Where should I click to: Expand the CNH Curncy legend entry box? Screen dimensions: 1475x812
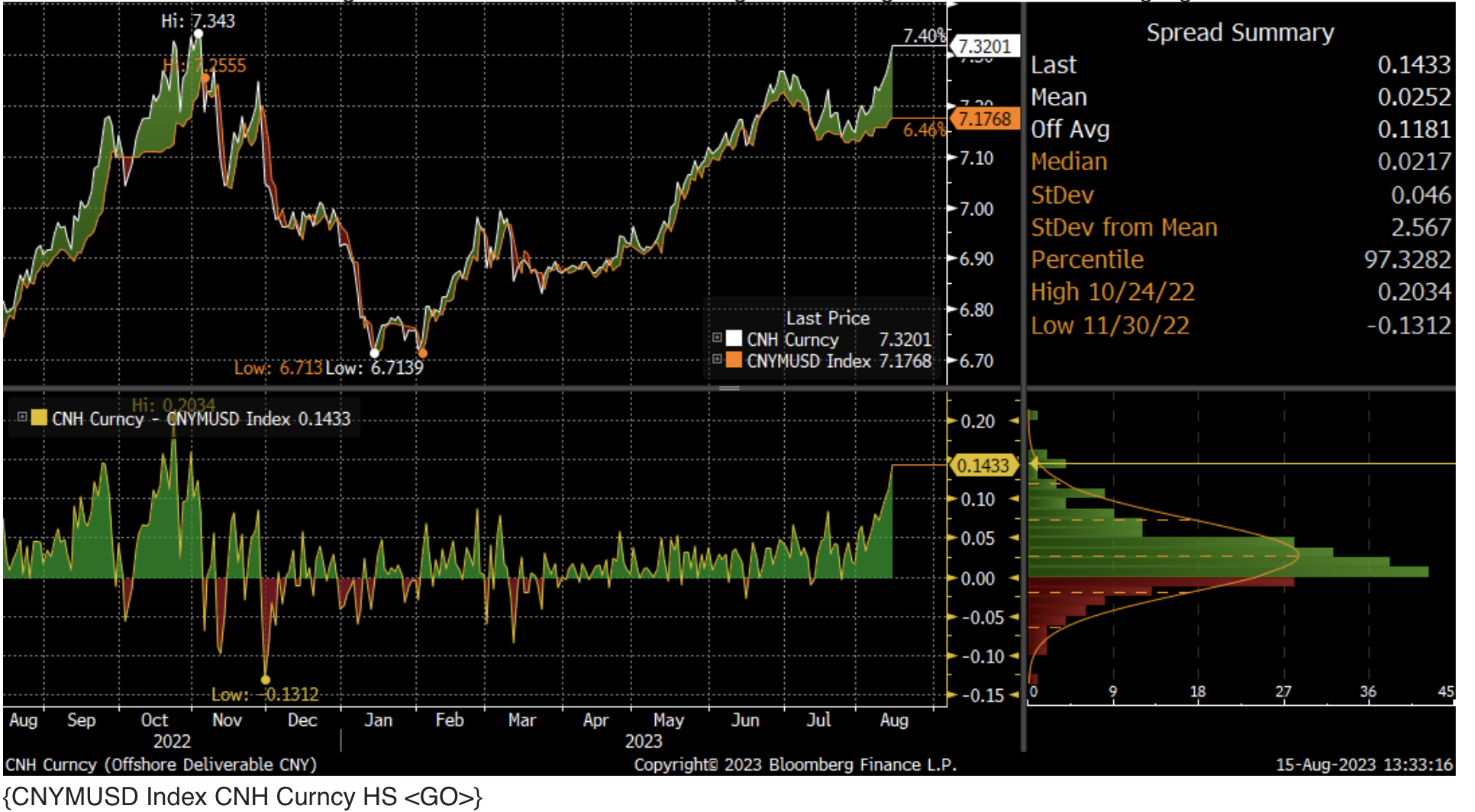[x=717, y=338]
